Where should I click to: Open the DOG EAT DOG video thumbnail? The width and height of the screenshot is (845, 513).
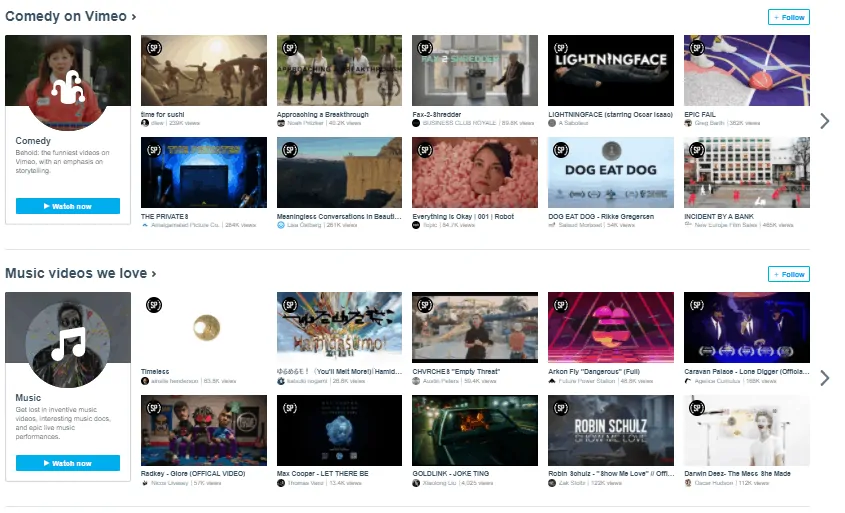coord(610,172)
